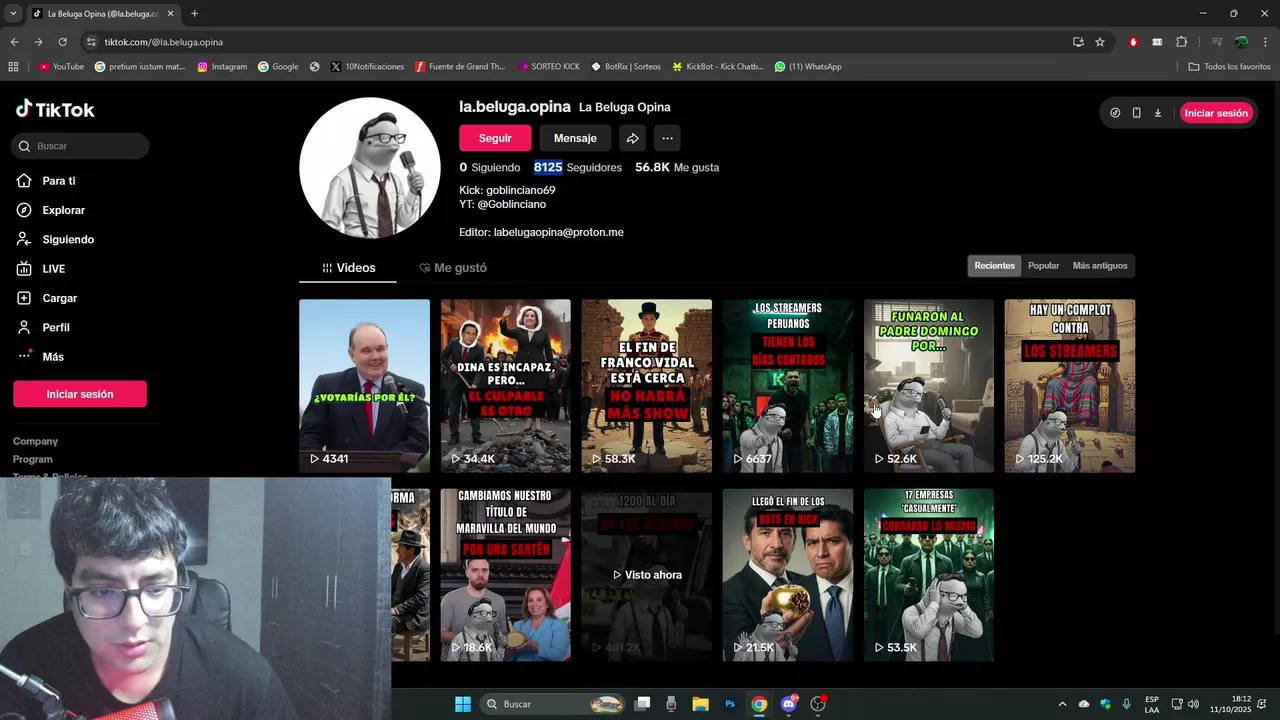Open the WhatsApp bookmark

(808, 67)
